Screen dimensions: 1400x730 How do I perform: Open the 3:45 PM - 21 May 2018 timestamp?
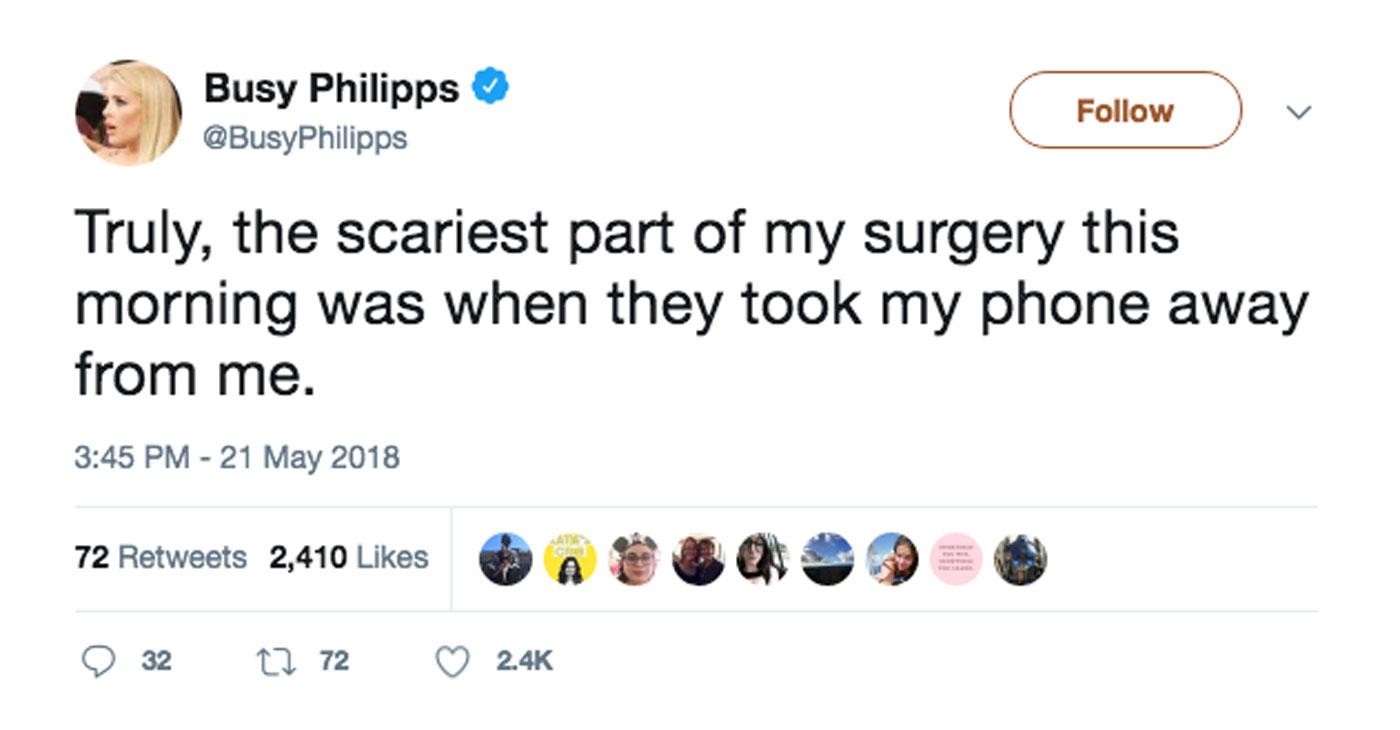click(237, 458)
